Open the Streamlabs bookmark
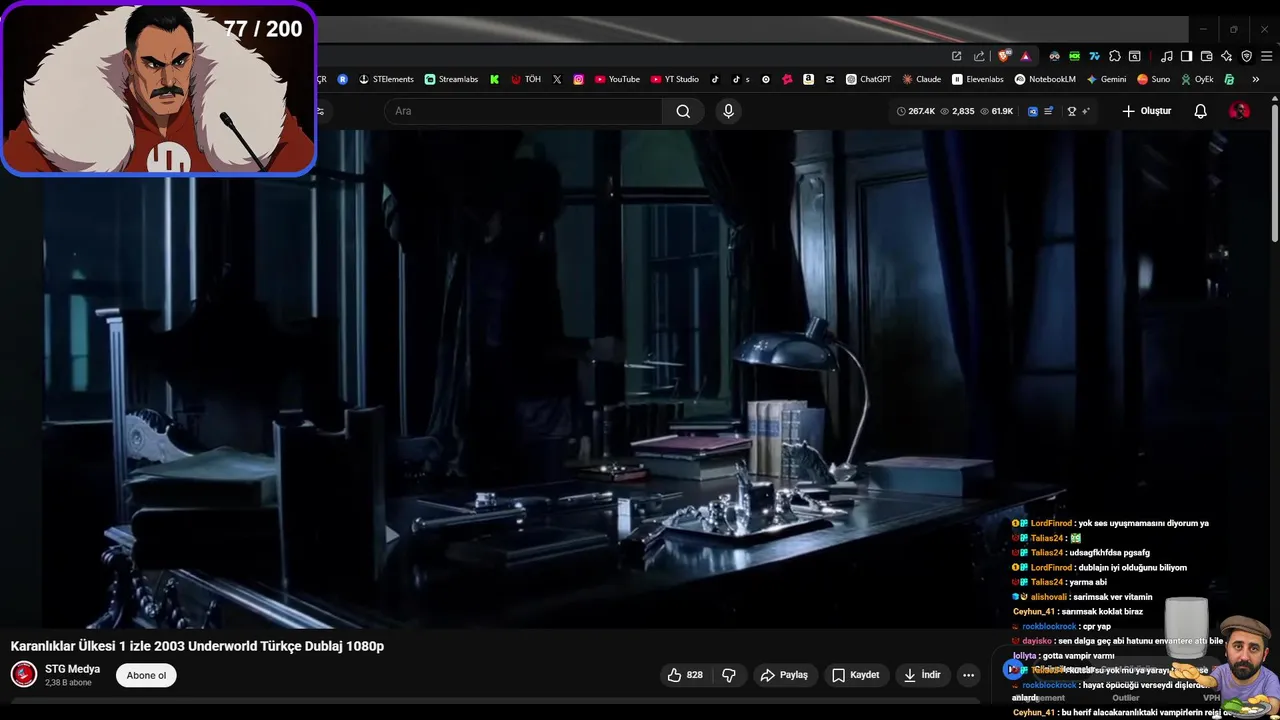The width and height of the screenshot is (1280, 720). pos(451,79)
